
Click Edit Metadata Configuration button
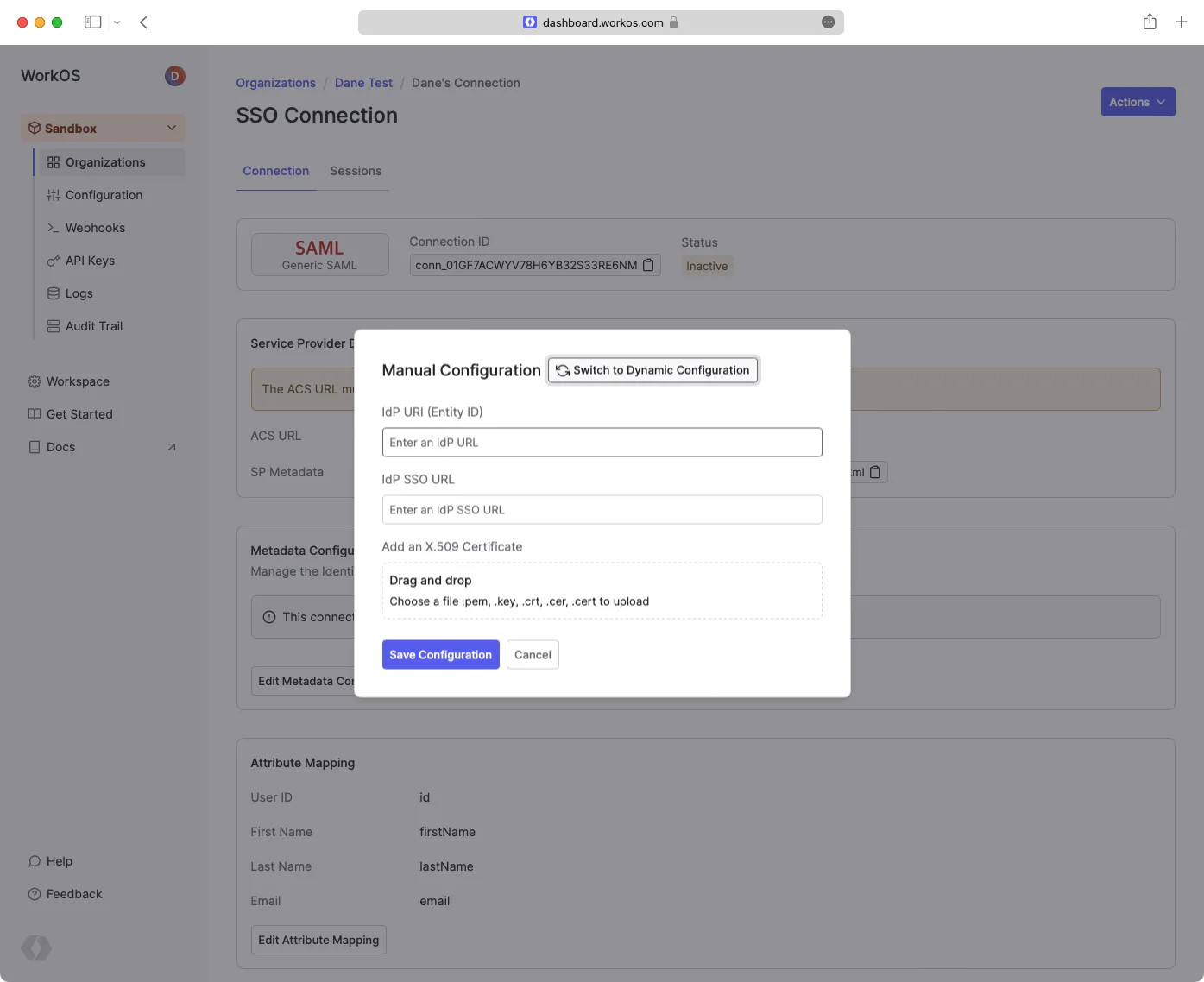click(x=303, y=681)
